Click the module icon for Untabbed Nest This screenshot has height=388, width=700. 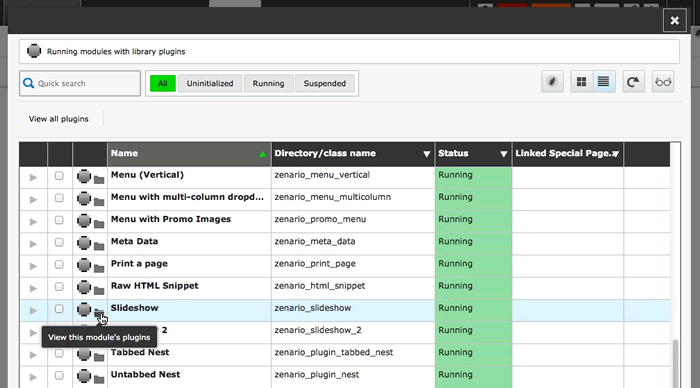pyautogui.click(x=84, y=376)
